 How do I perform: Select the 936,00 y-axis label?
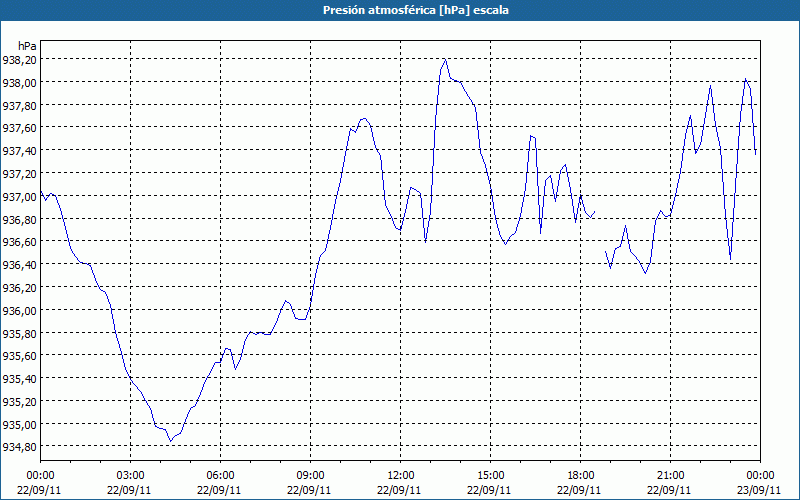pos(19,311)
